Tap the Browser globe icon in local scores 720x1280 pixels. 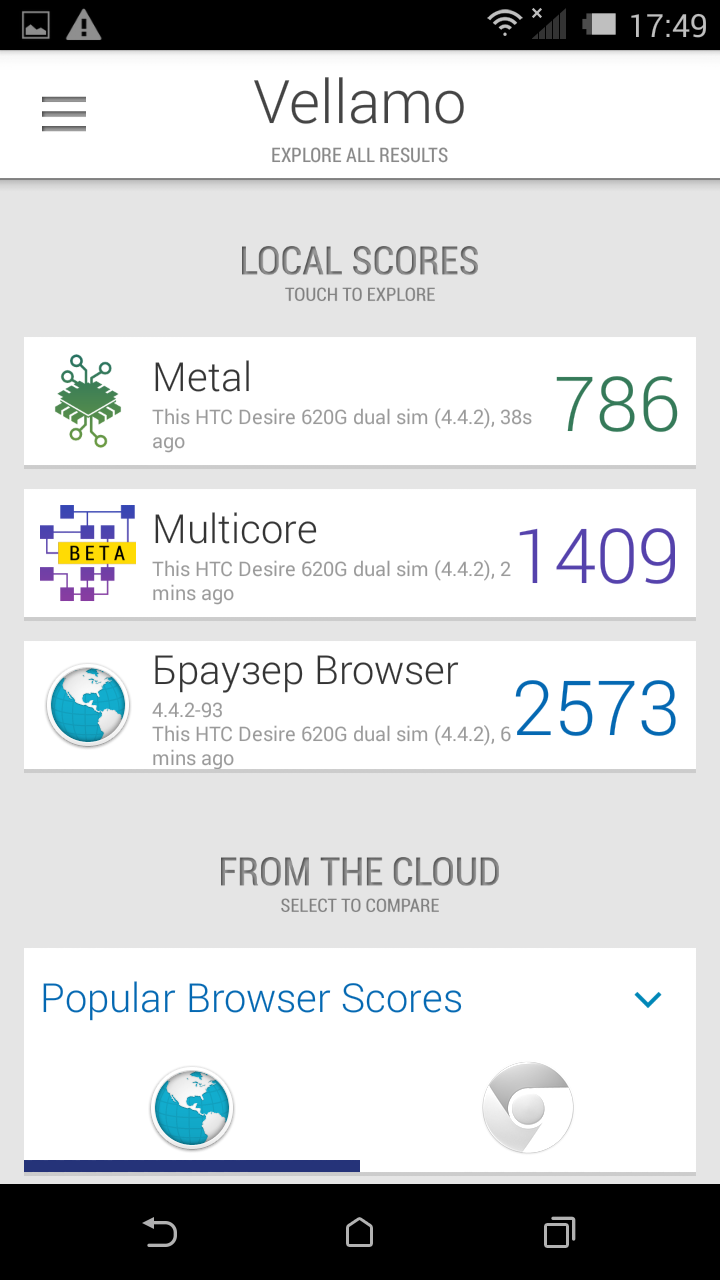[x=87, y=705]
